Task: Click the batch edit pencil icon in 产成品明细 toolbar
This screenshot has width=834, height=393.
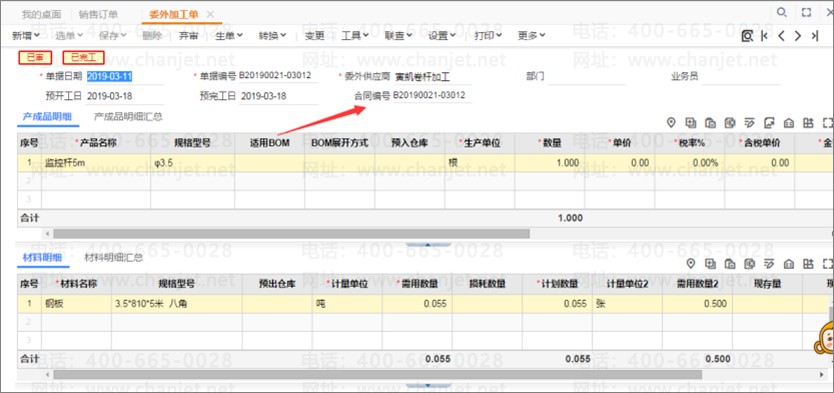Action: click(x=749, y=123)
